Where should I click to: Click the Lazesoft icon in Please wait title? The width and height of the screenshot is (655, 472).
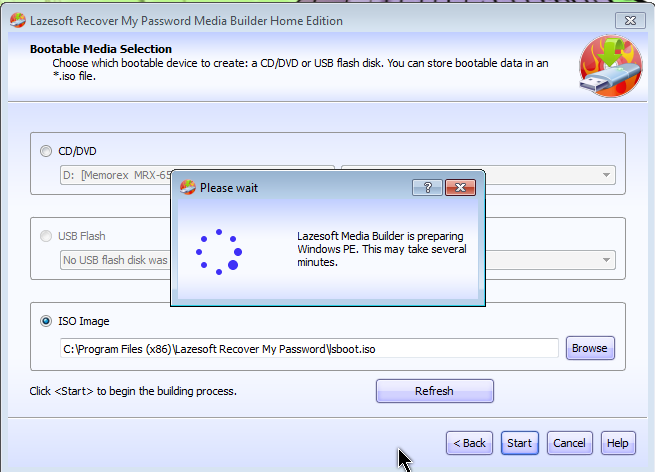(x=188, y=188)
